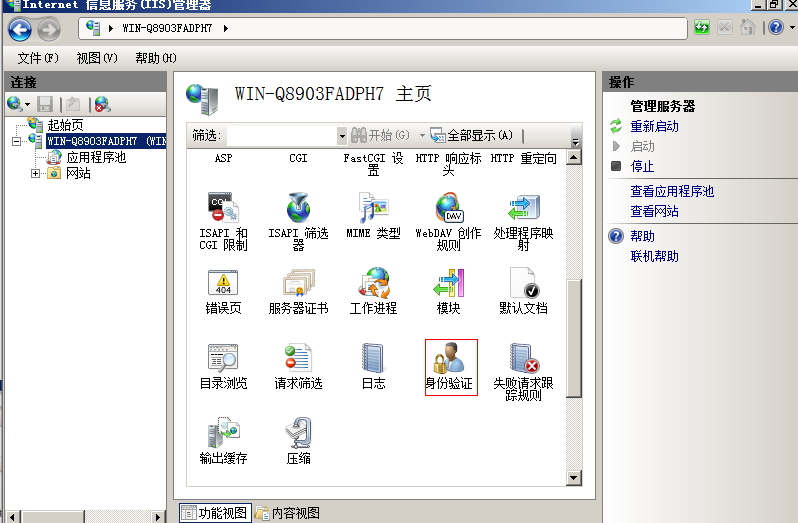Click 查看网站 link
798x523 pixels.
tap(654, 211)
